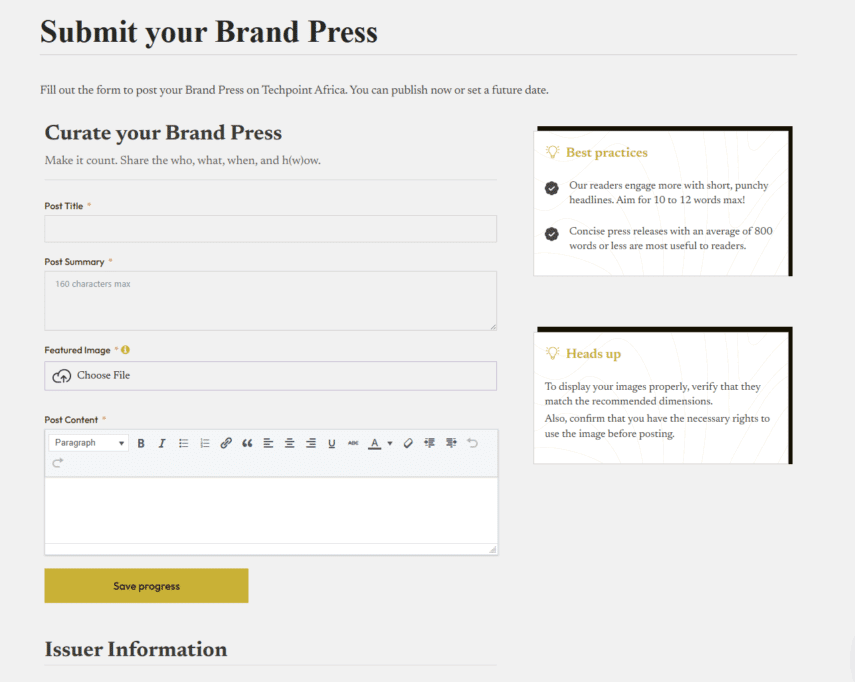855x682 pixels.
Task: Click the Save progress button
Action: pyautogui.click(x=145, y=585)
